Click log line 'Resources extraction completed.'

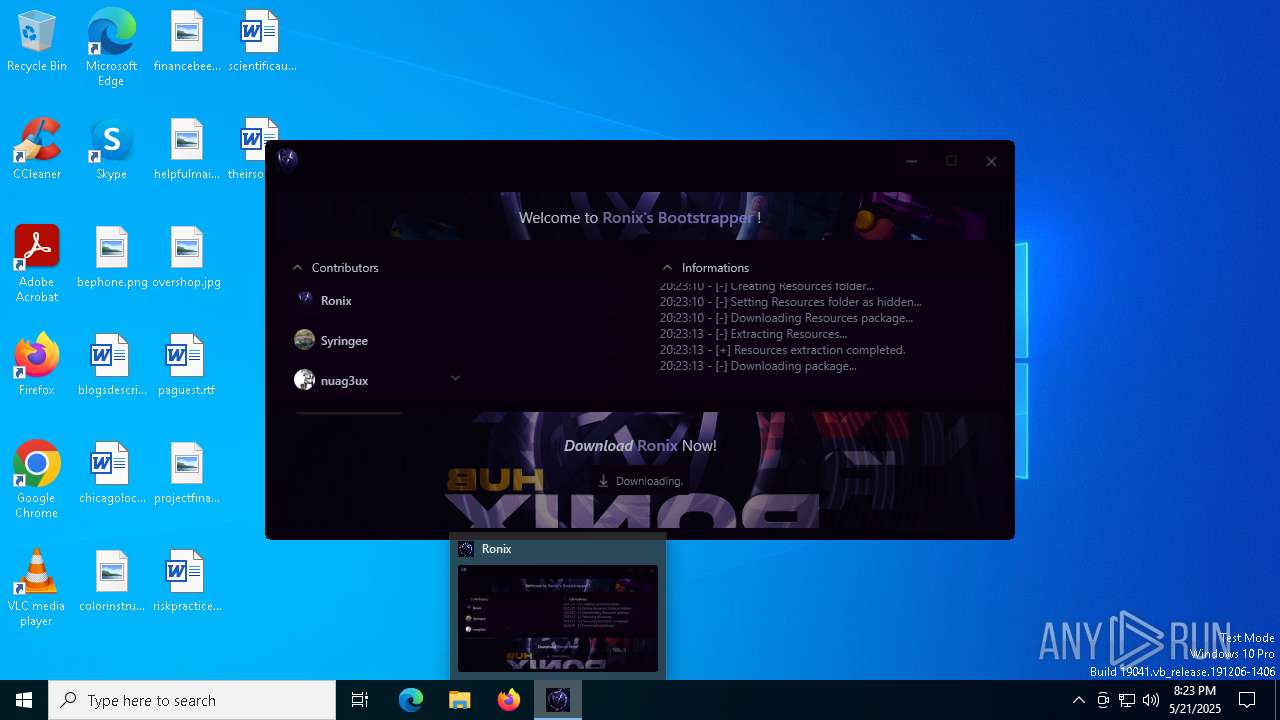tap(782, 350)
